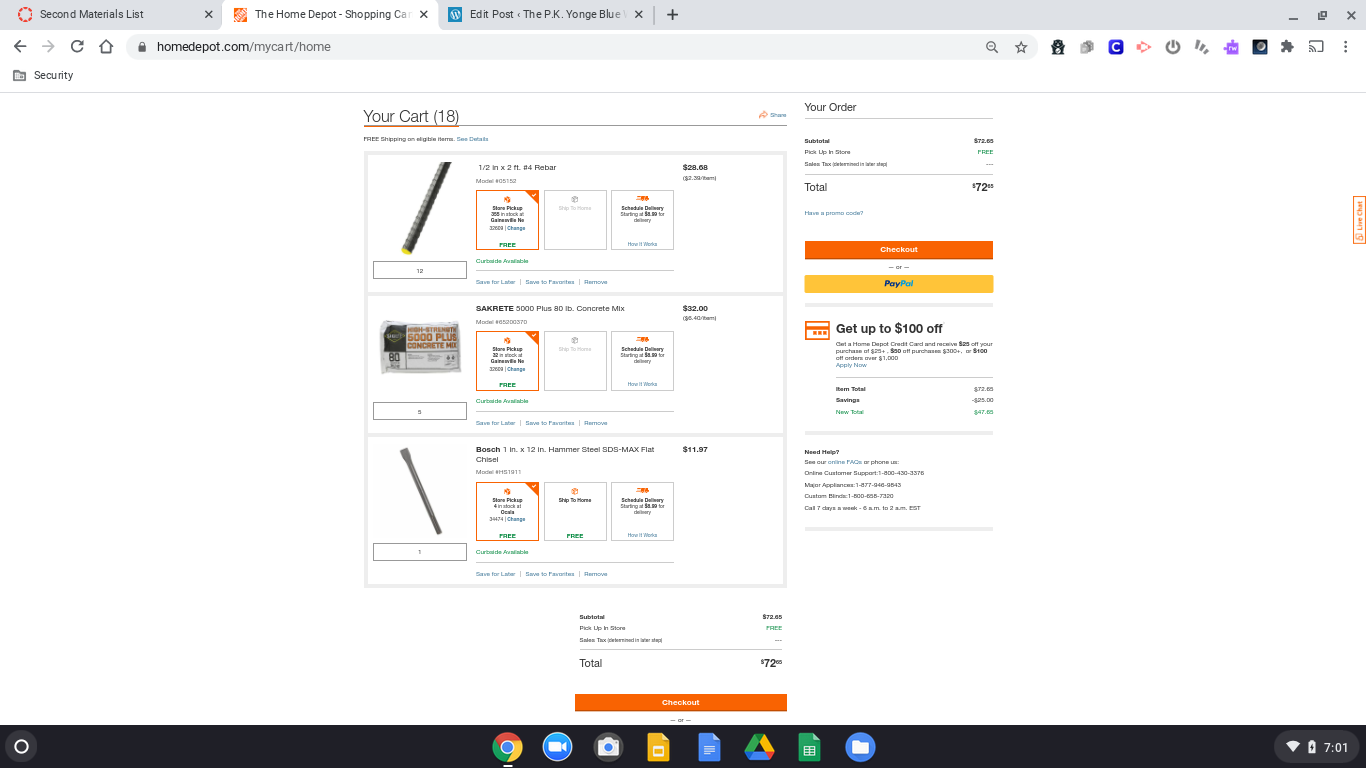Image resolution: width=1366 pixels, height=768 pixels.
Task: Select Ship To Home for Bosch chisel
Action: (x=575, y=511)
